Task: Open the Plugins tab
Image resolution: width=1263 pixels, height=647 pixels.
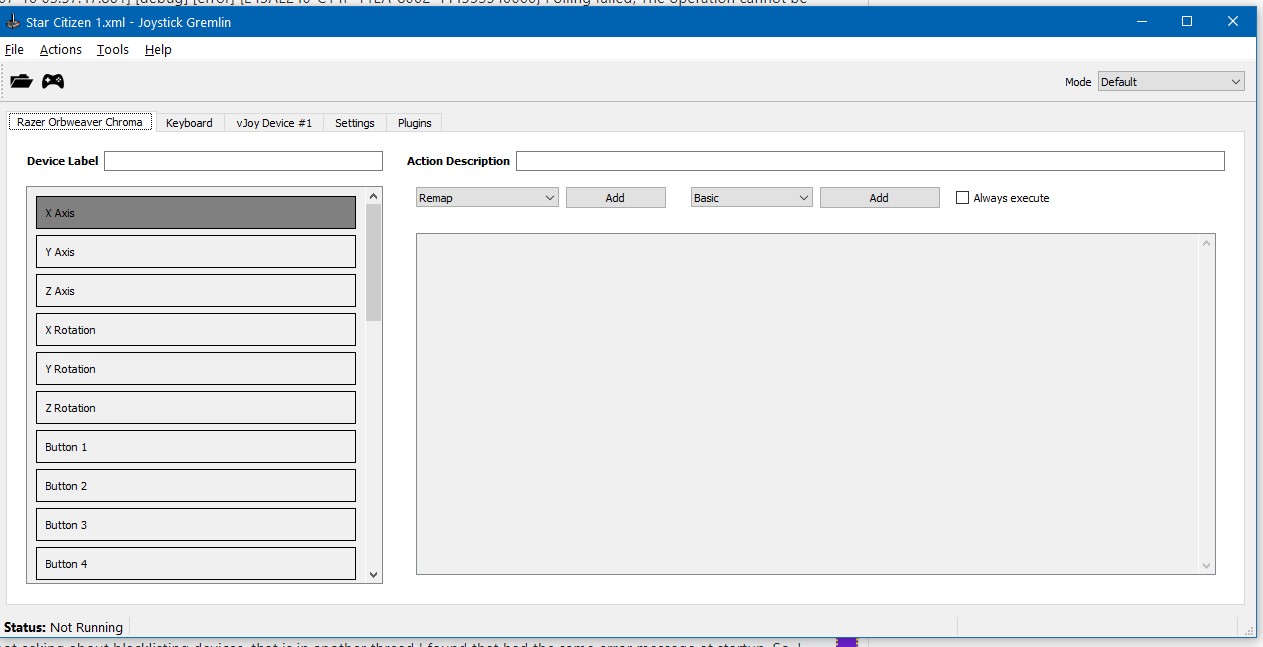Action: pyautogui.click(x=415, y=123)
